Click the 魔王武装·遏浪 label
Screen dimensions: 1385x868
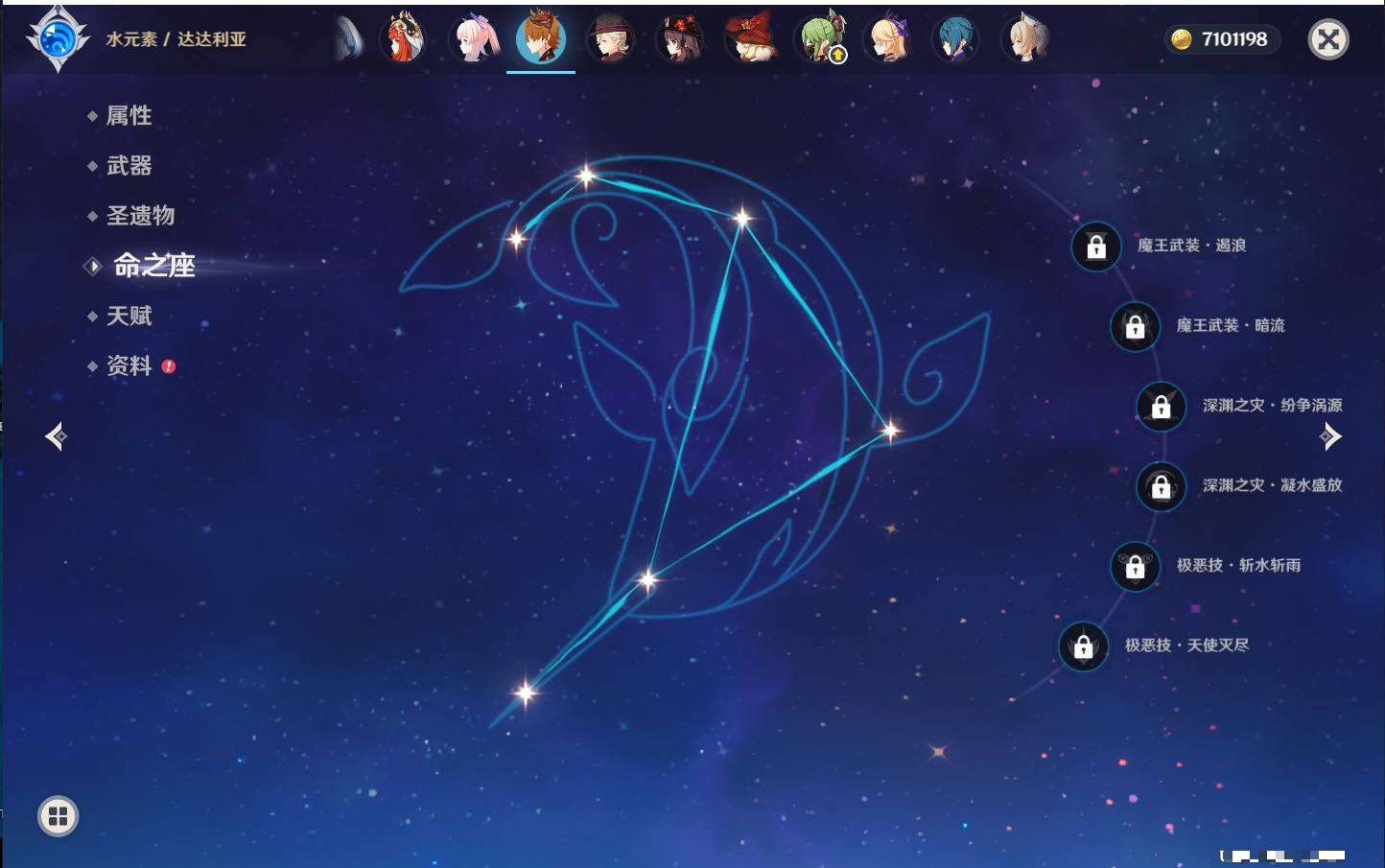[1191, 246]
